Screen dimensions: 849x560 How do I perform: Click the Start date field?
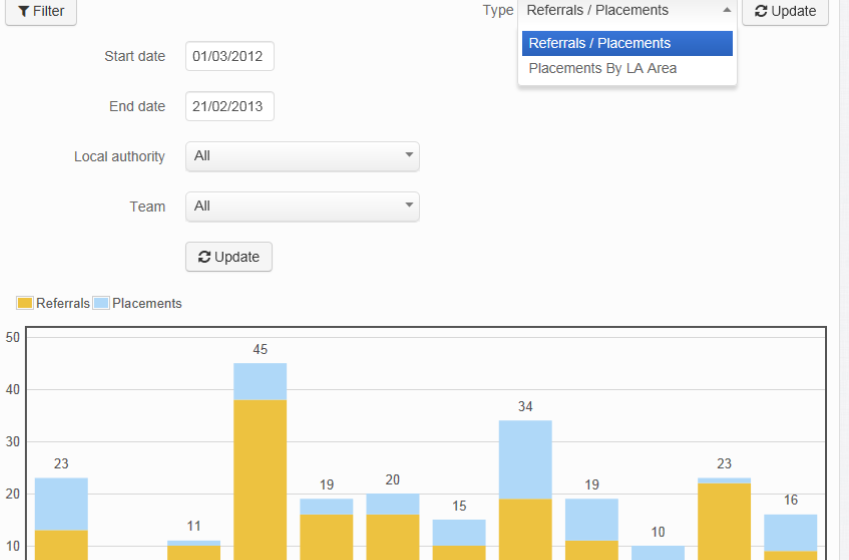(x=230, y=56)
